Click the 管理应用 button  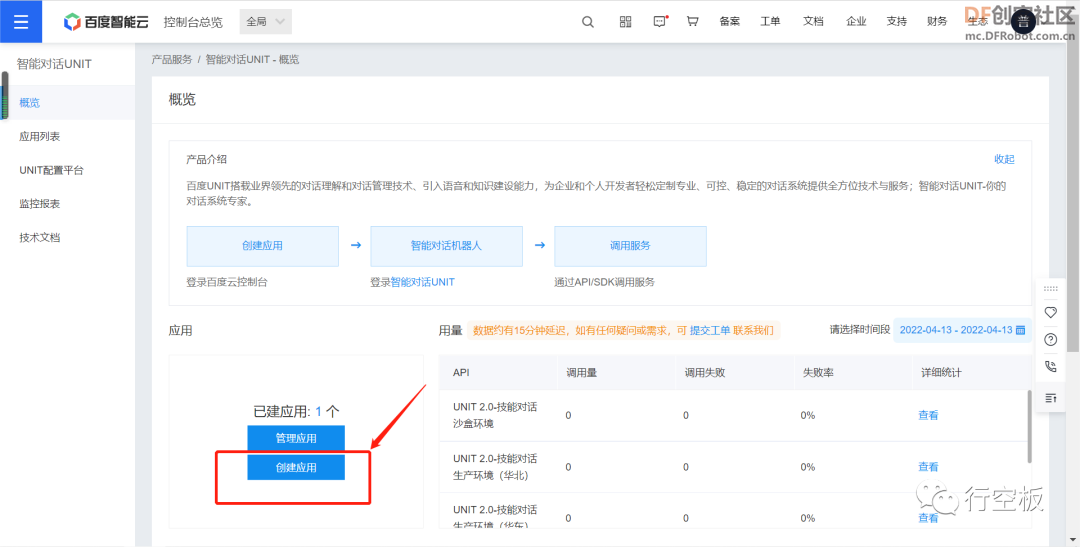[x=296, y=438]
